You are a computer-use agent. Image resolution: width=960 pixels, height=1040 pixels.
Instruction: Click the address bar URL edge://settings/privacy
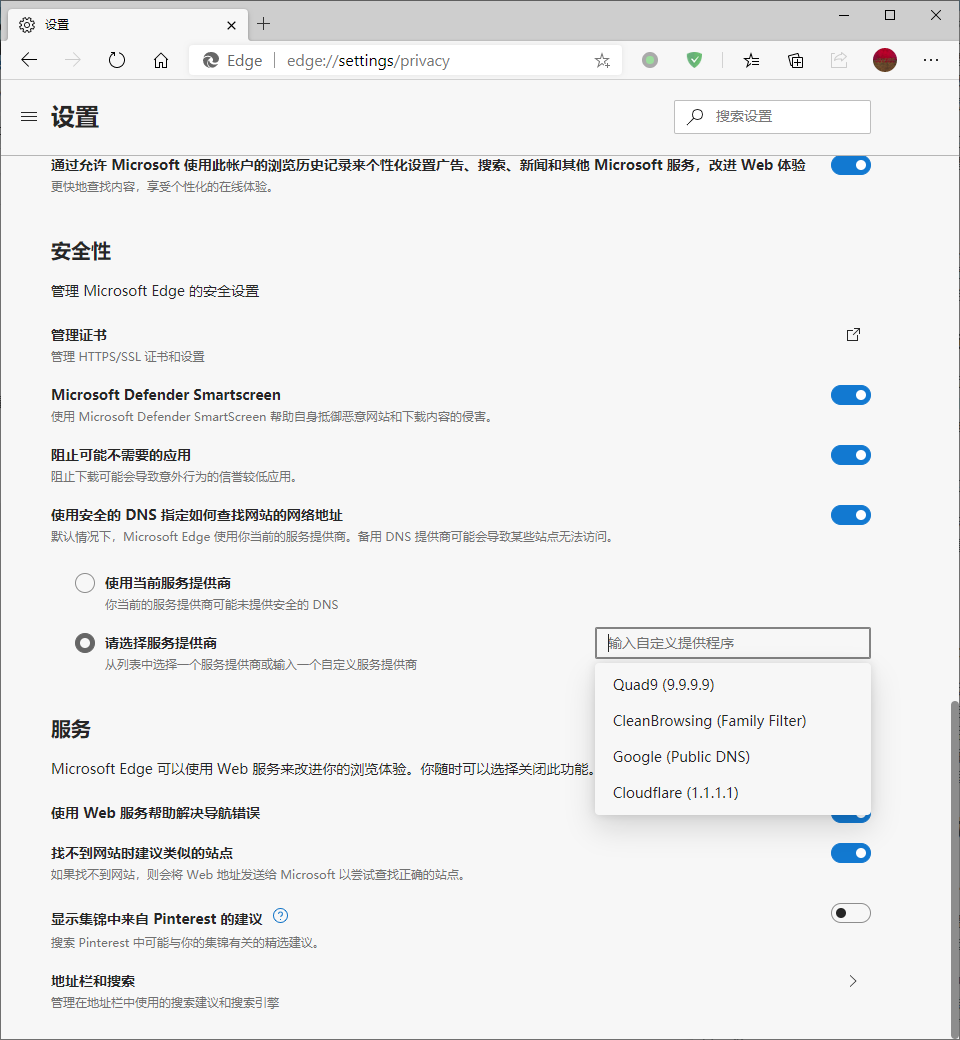368,61
